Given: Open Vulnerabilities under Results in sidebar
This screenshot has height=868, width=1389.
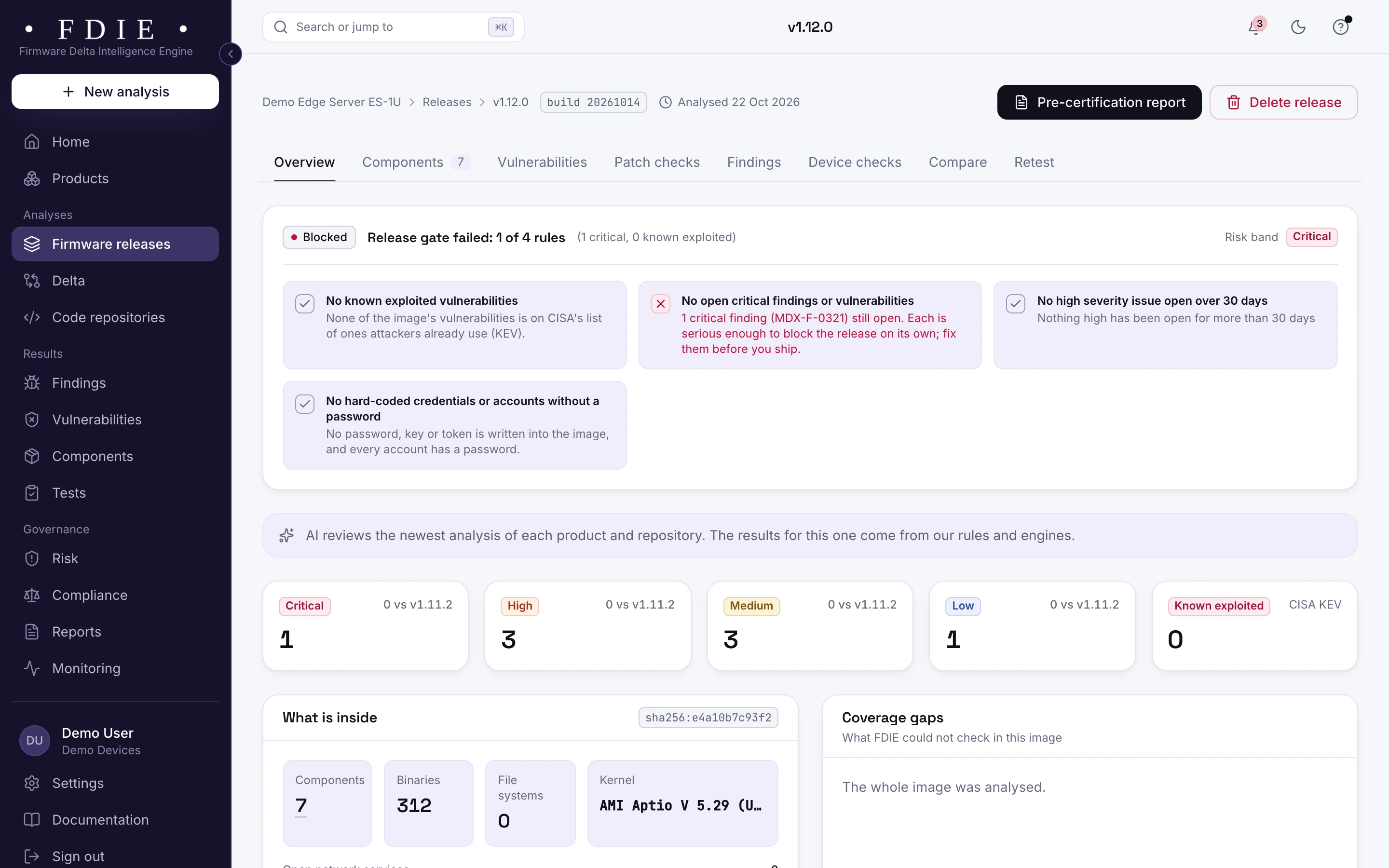Looking at the screenshot, I should [x=115, y=420].
